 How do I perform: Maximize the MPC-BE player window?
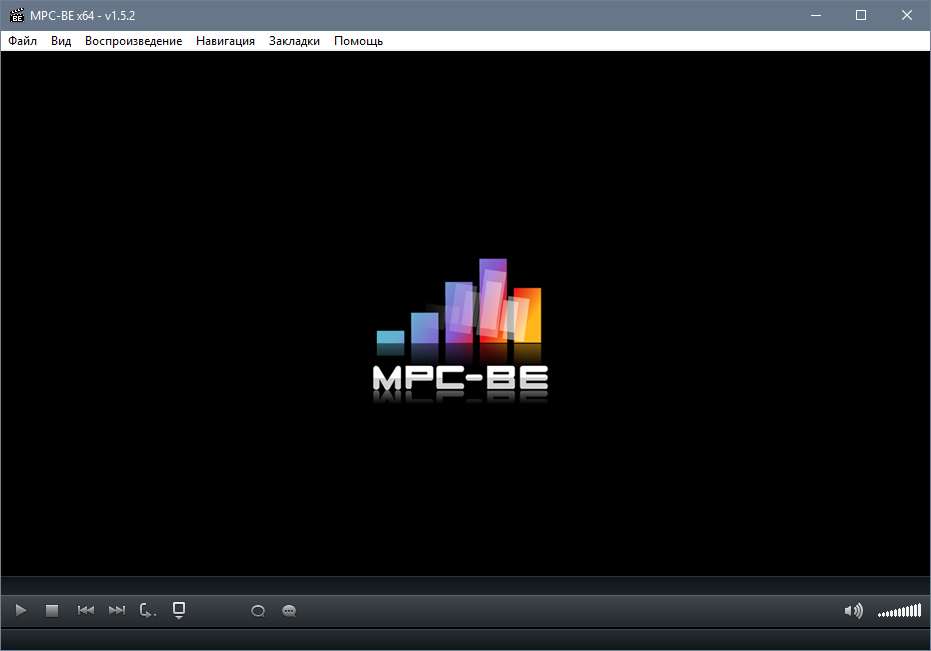pyautogui.click(x=860, y=15)
